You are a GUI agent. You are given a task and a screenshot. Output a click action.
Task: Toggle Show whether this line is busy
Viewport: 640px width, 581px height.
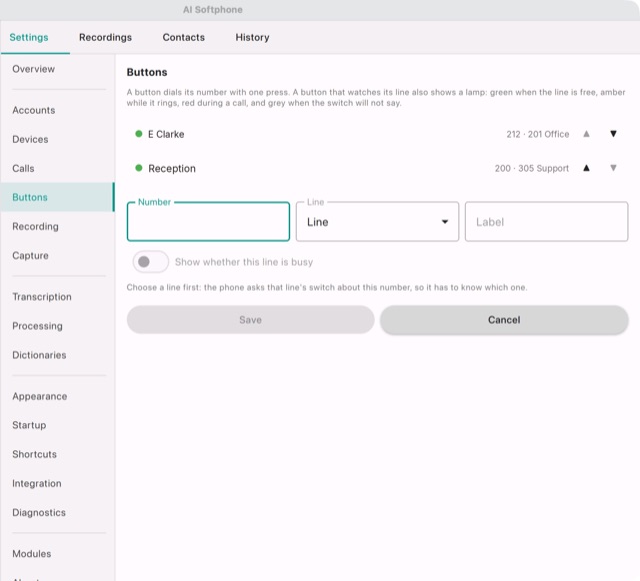pos(150,262)
